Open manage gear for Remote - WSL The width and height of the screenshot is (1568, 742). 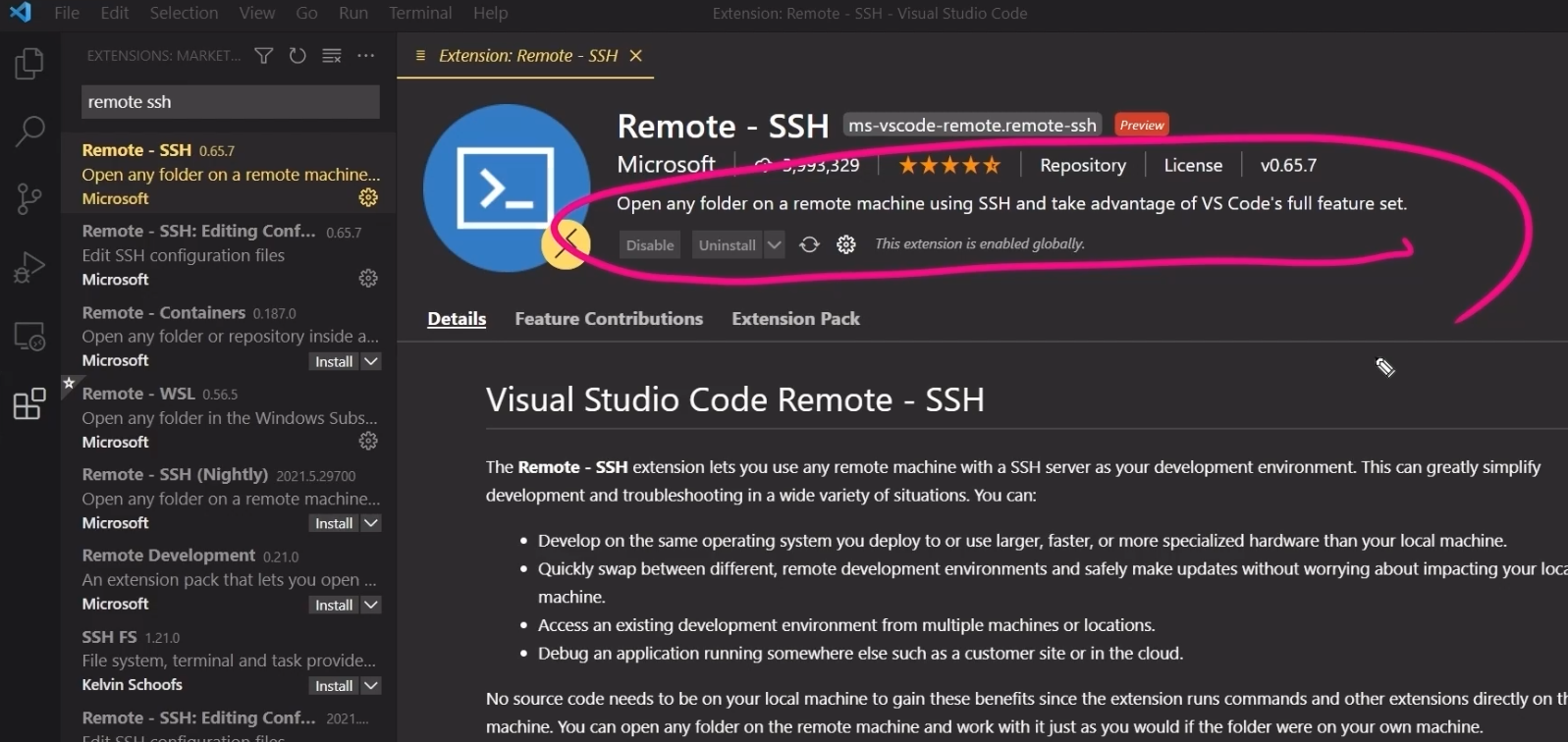point(368,441)
